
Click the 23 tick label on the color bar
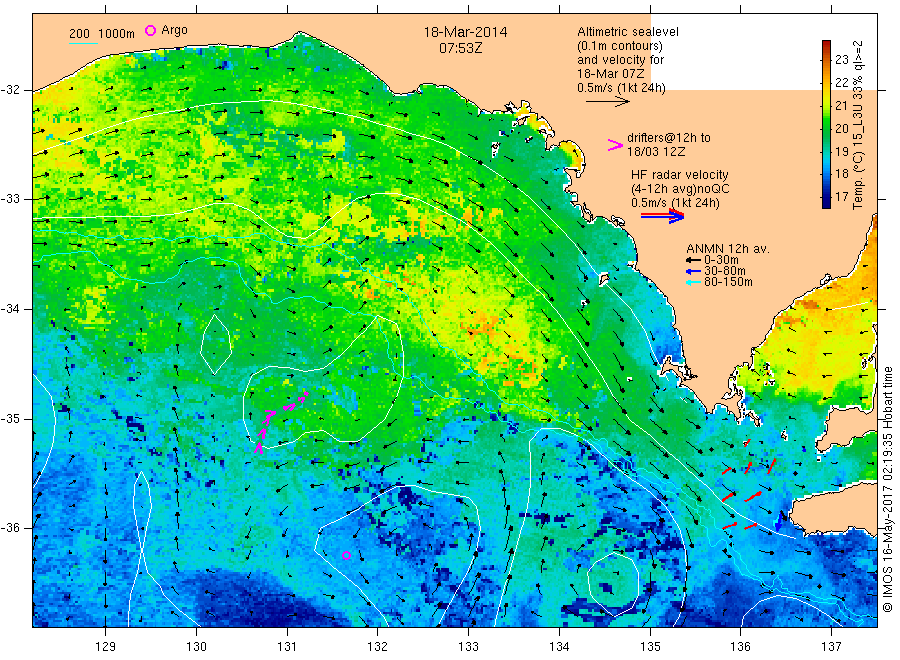coord(841,59)
